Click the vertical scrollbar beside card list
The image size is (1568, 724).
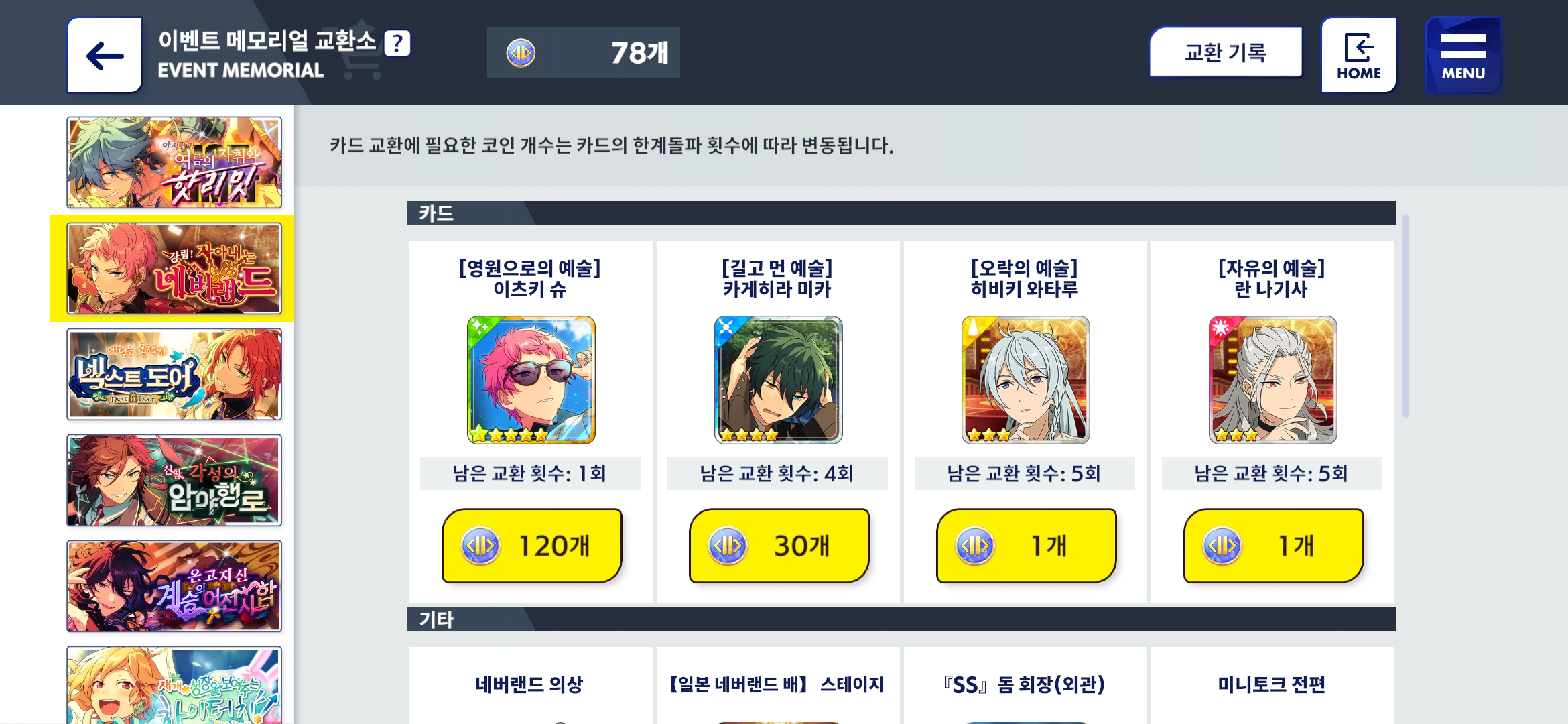tap(1405, 315)
